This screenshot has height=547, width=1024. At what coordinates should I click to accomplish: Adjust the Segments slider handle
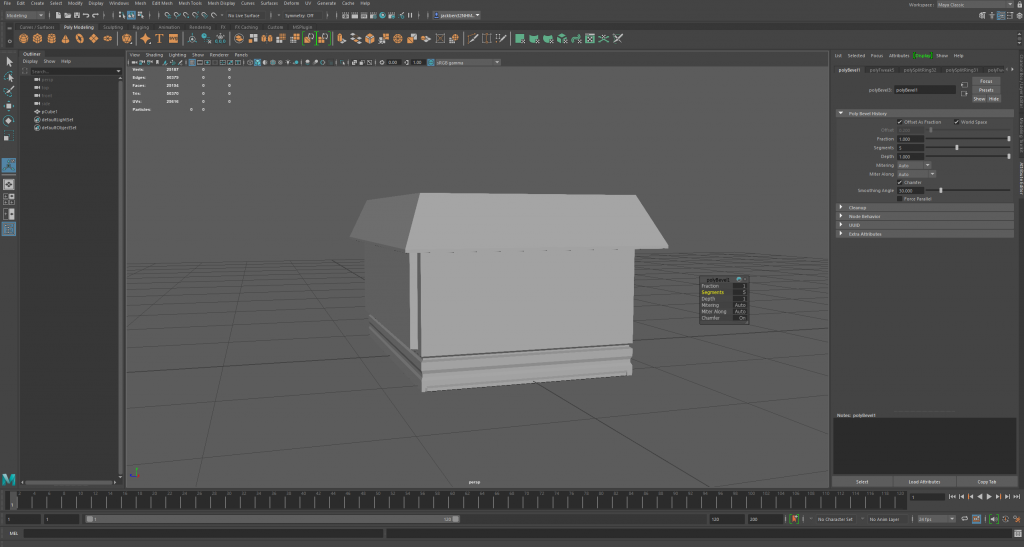pyautogui.click(x=957, y=147)
